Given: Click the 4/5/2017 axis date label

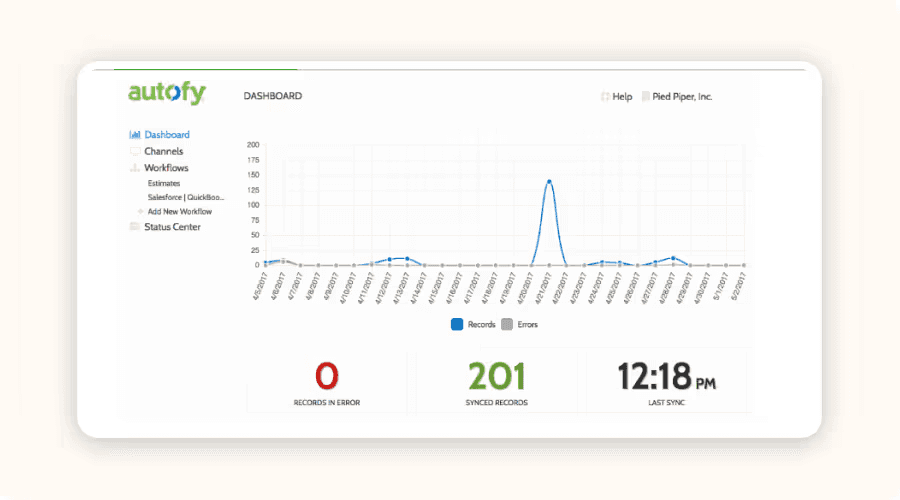Looking at the screenshot, I should coord(260,286).
